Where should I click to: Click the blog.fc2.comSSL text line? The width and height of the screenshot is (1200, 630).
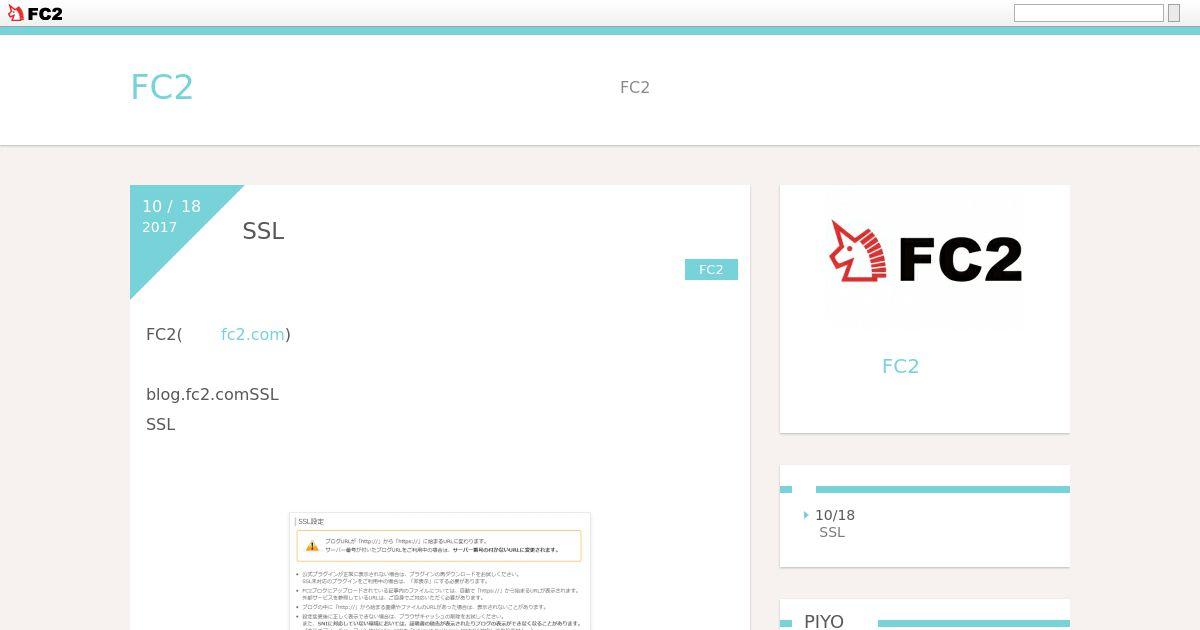click(x=212, y=394)
